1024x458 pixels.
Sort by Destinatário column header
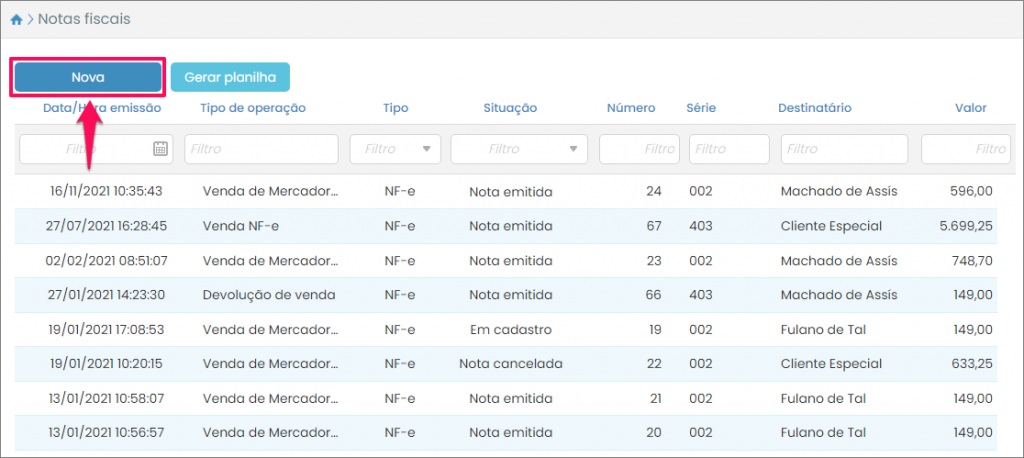[814, 108]
